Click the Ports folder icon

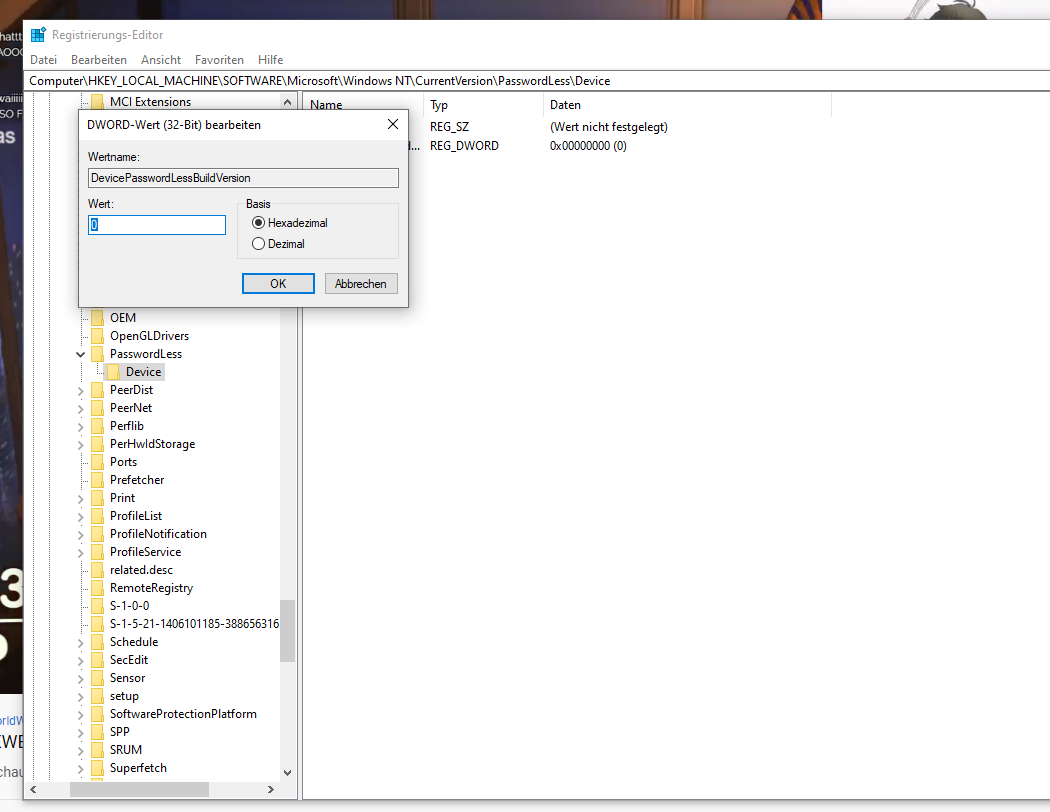98,462
